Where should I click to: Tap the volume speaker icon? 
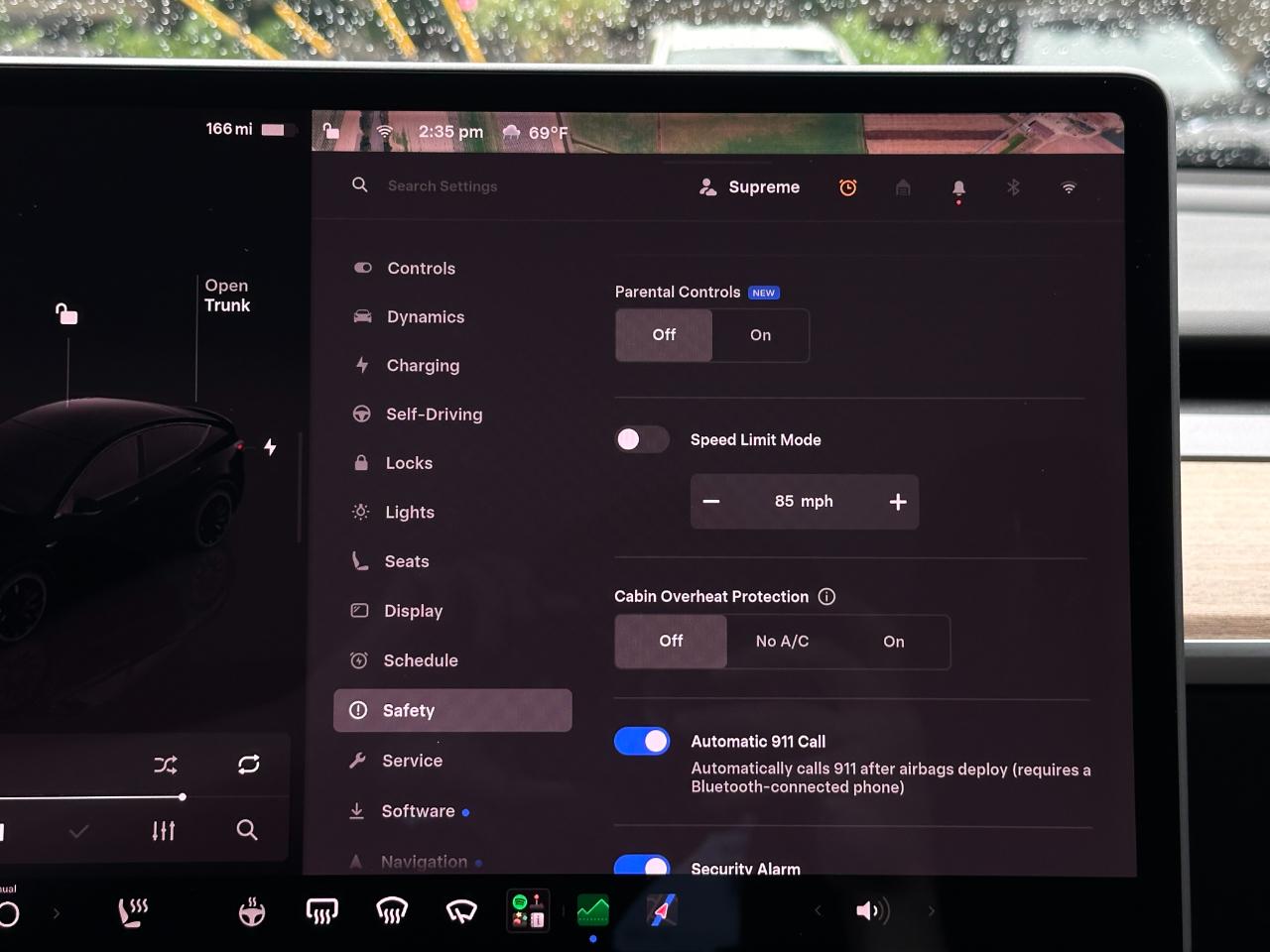[x=872, y=910]
